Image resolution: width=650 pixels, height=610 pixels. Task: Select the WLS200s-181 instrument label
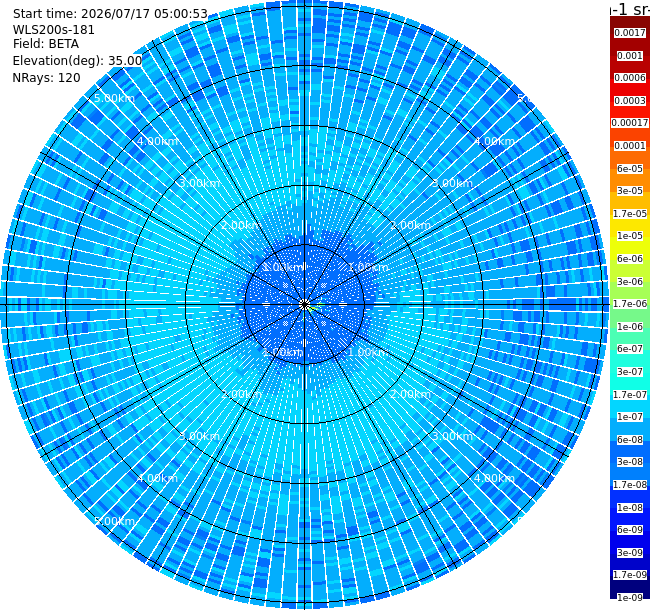tap(54, 30)
